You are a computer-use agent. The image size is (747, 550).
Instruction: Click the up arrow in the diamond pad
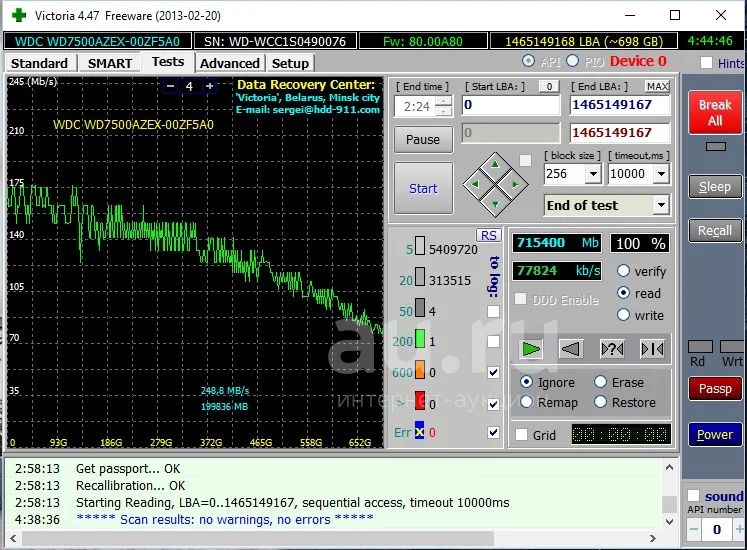493,164
